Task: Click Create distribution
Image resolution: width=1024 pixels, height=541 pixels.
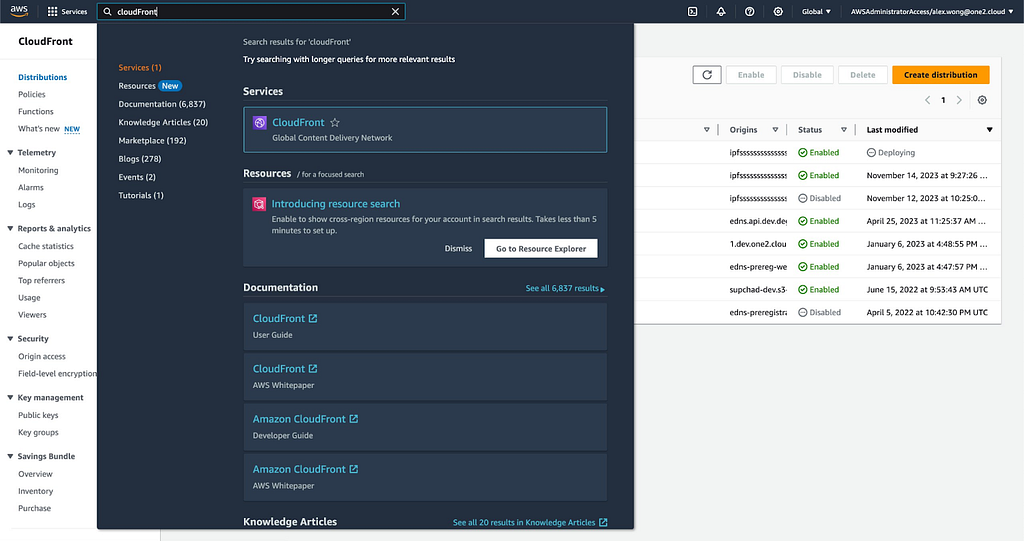Action: [940, 74]
